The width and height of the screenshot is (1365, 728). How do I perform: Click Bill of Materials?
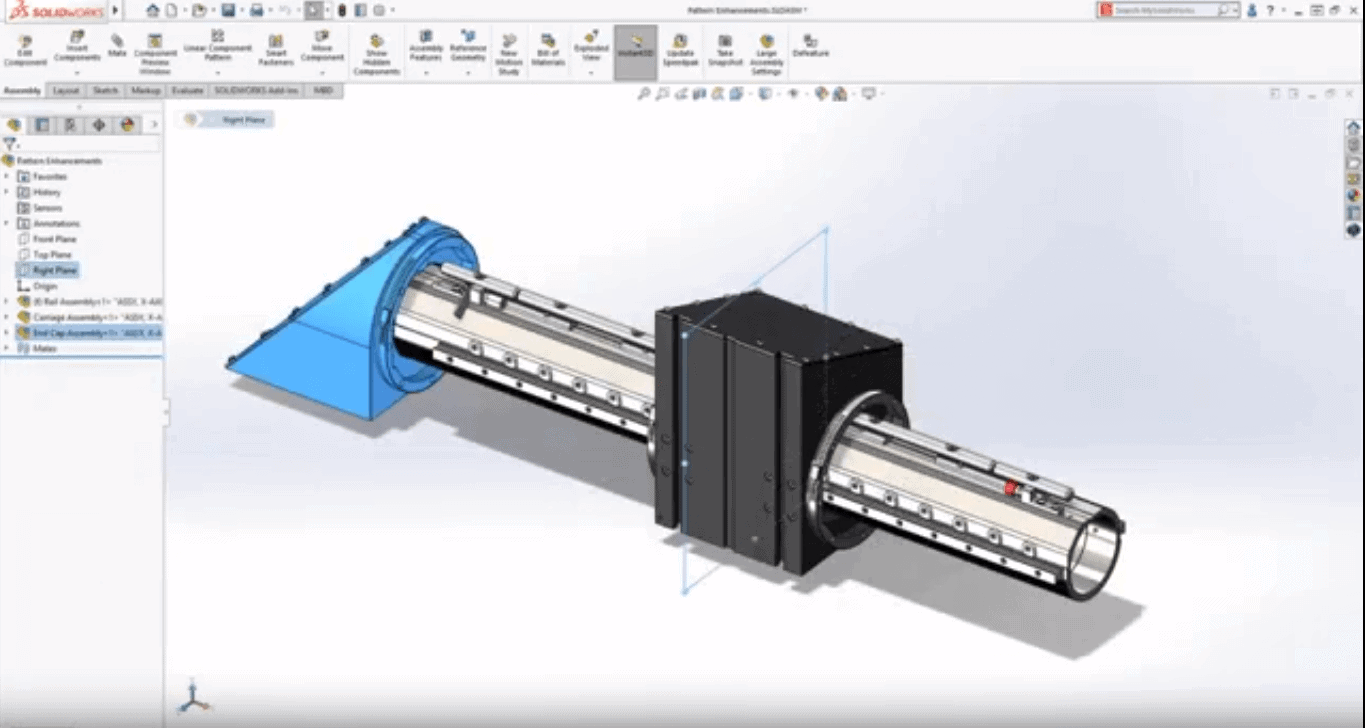coord(548,50)
